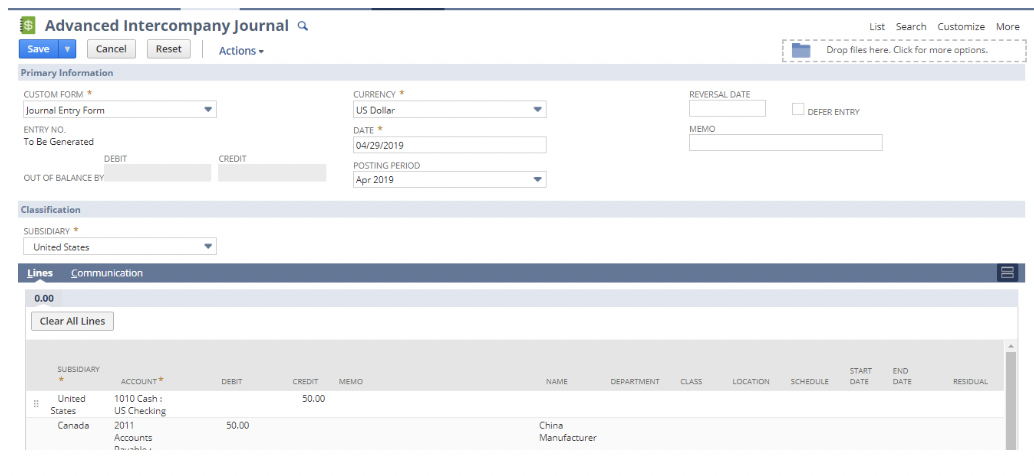
Task: Open the Posting Period dropdown
Action: (537, 180)
